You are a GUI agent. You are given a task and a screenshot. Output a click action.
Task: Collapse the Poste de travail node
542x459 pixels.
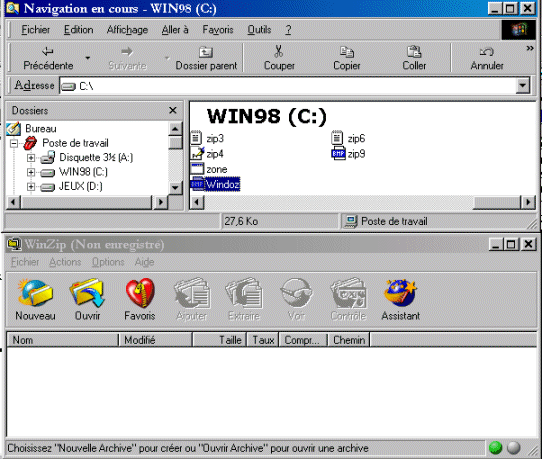pos(14,143)
